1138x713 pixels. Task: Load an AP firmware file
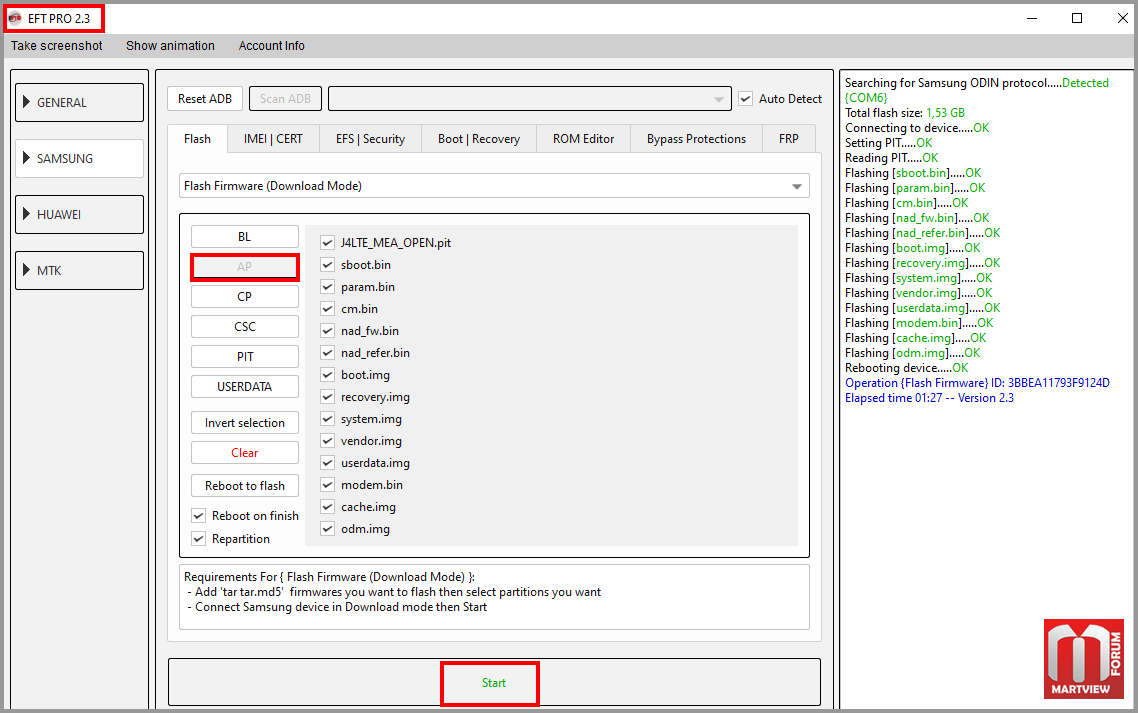(245, 266)
